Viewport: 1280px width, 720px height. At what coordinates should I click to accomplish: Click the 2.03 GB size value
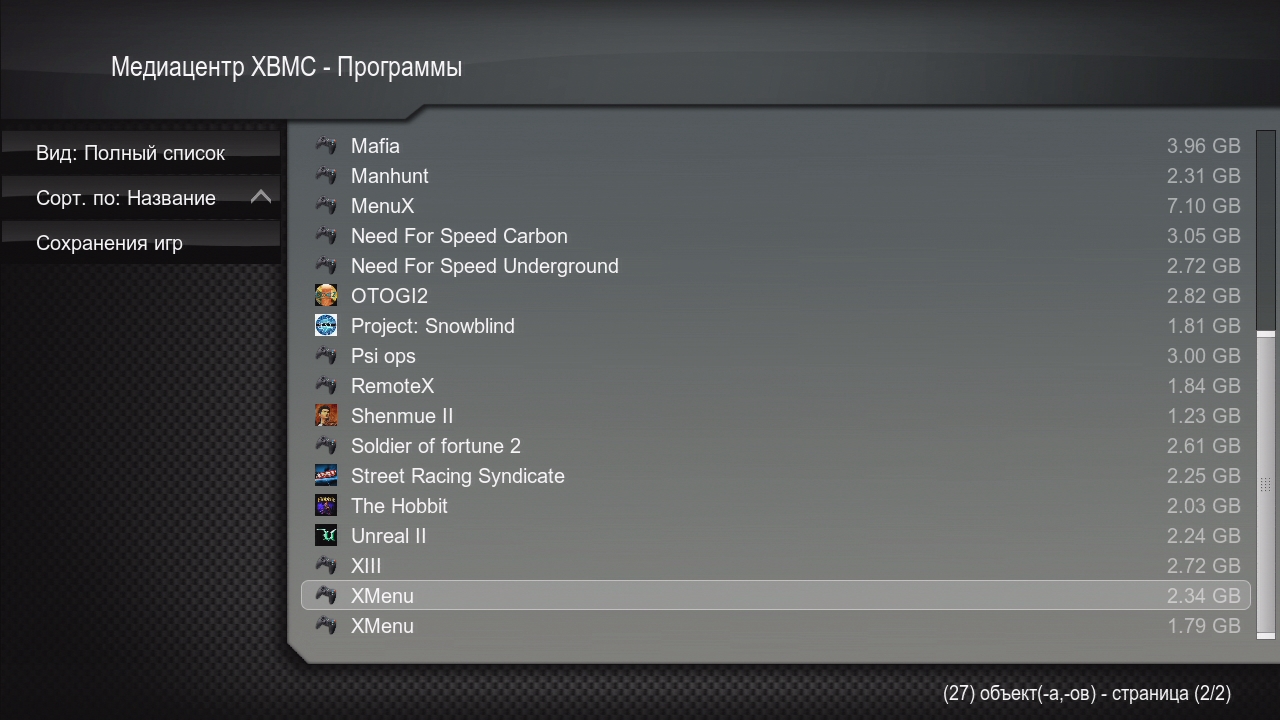coord(1203,506)
